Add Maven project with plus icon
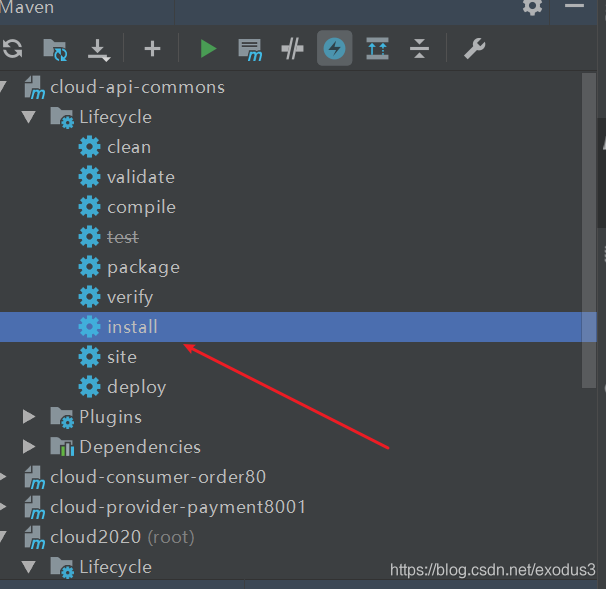Screen dimensions: 606x589 (x=152, y=49)
